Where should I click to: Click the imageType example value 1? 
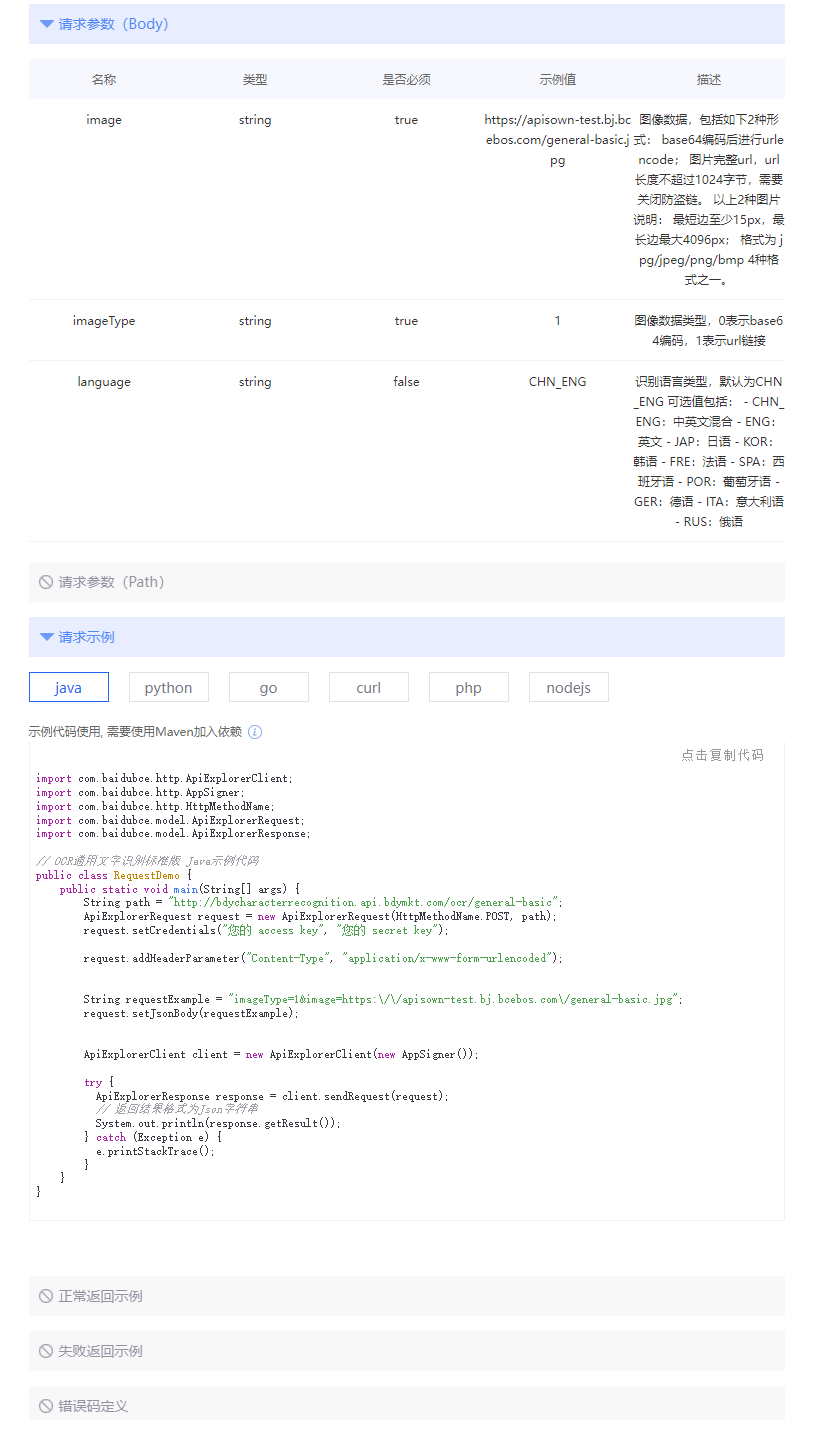coord(558,321)
